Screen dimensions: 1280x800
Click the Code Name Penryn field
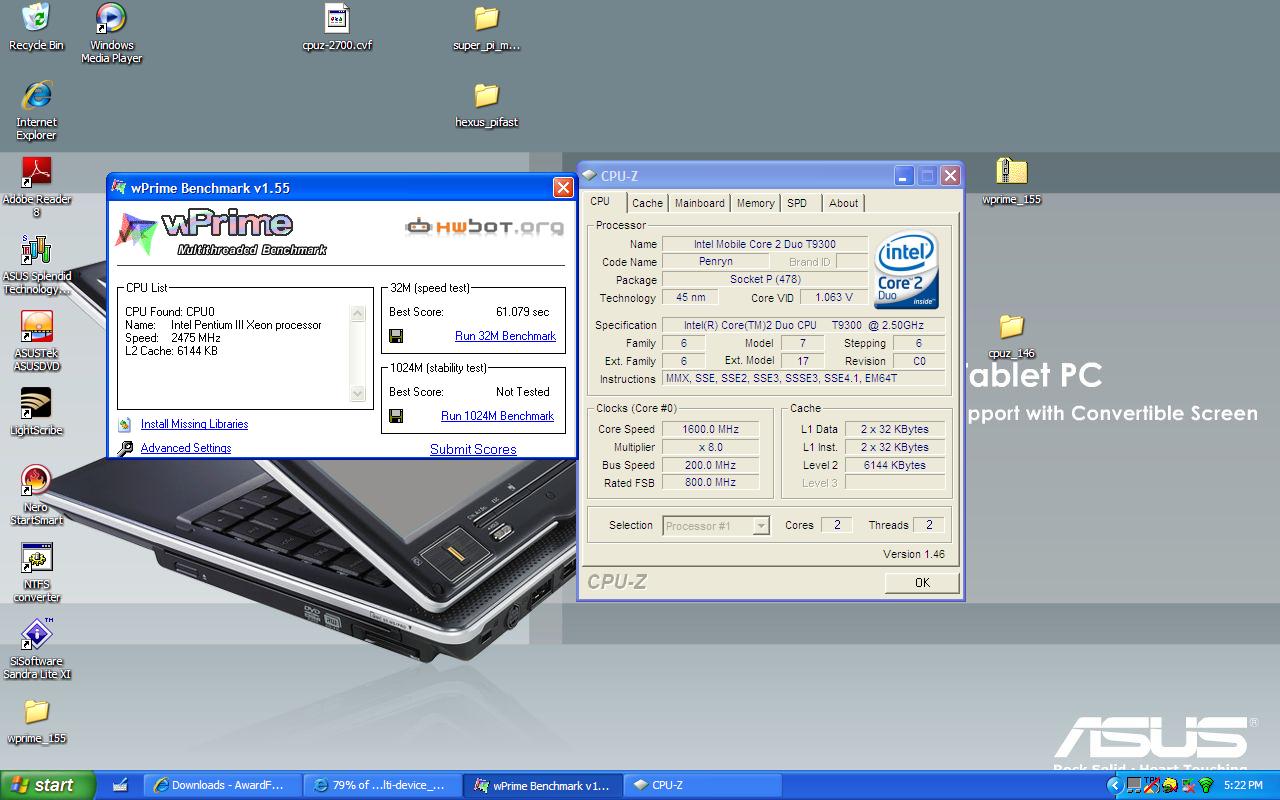tap(715, 262)
